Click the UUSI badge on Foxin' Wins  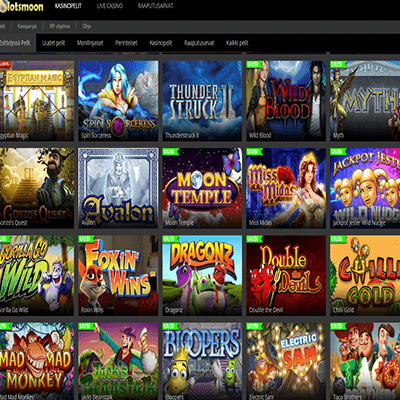[86, 239]
